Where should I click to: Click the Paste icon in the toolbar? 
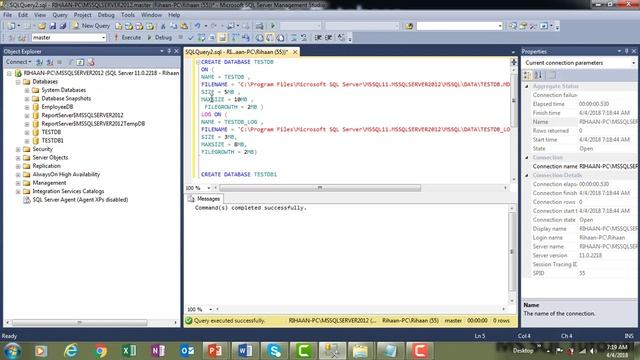coord(184,26)
